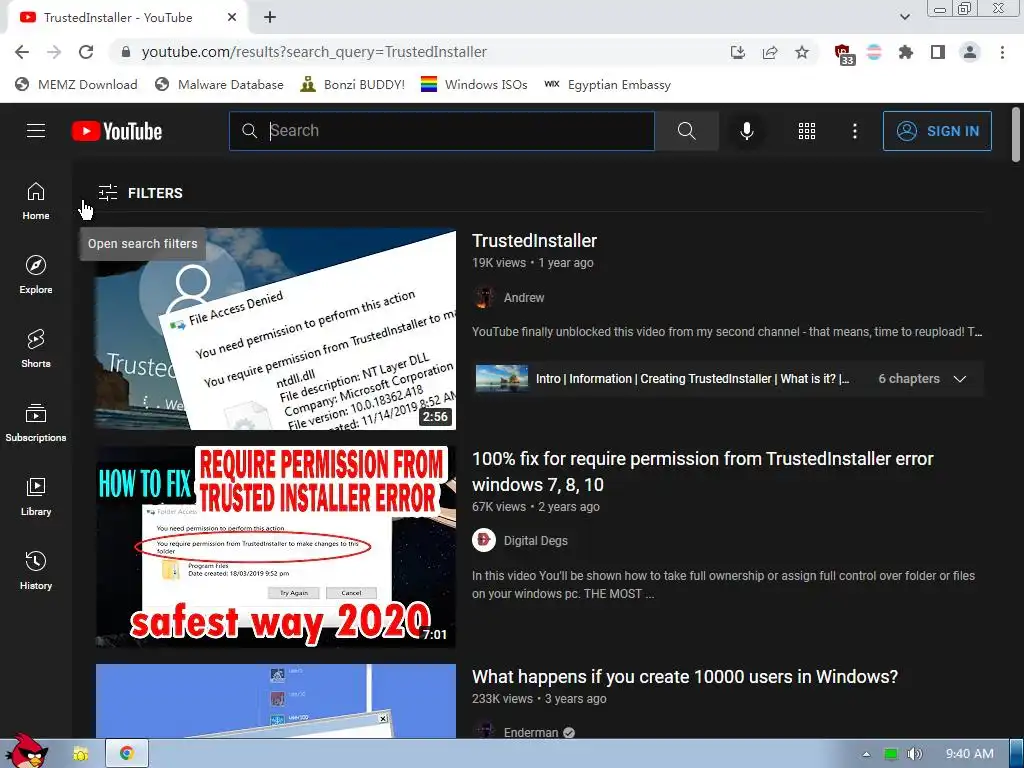The image size is (1024, 768).
Task: Open the Malware Database bookmark
Action: tap(219, 85)
